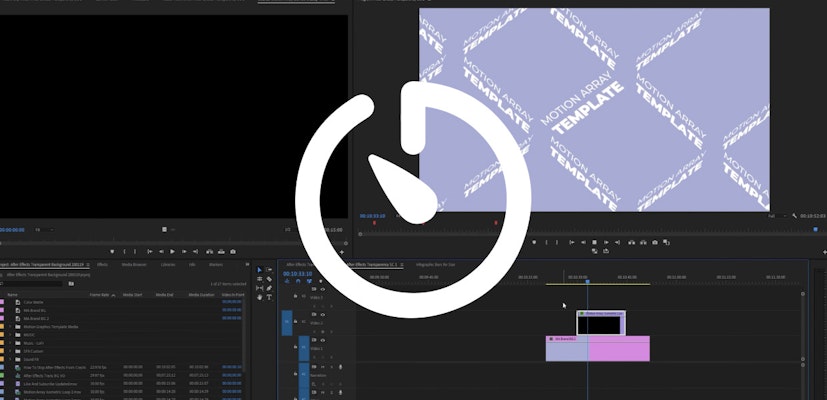Click Go to Out in Source monitor
The height and width of the screenshot is (400, 827).
pyautogui.click(x=196, y=252)
